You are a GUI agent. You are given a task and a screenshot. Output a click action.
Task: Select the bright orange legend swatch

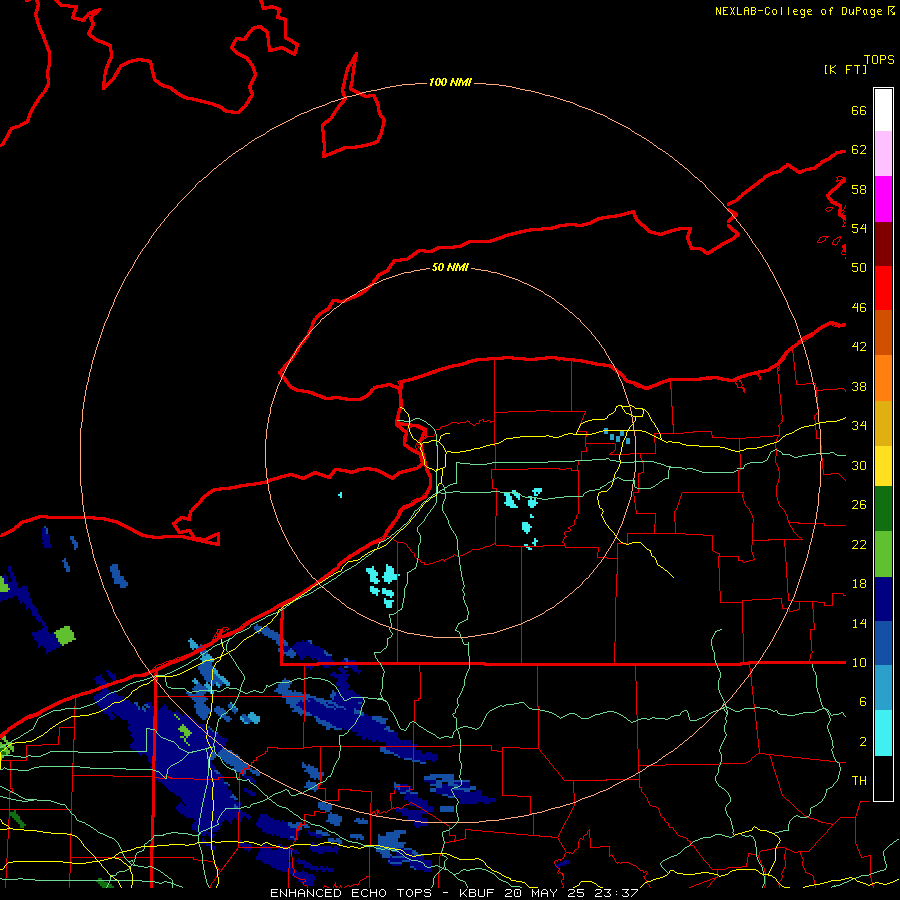(x=883, y=378)
